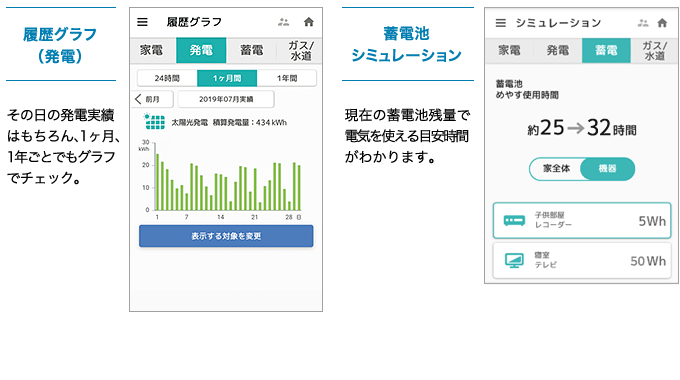Image resolution: width=680 pixels, height=380 pixels.
Task: Click 約25→32時間 estimate text
Action: tap(582, 128)
